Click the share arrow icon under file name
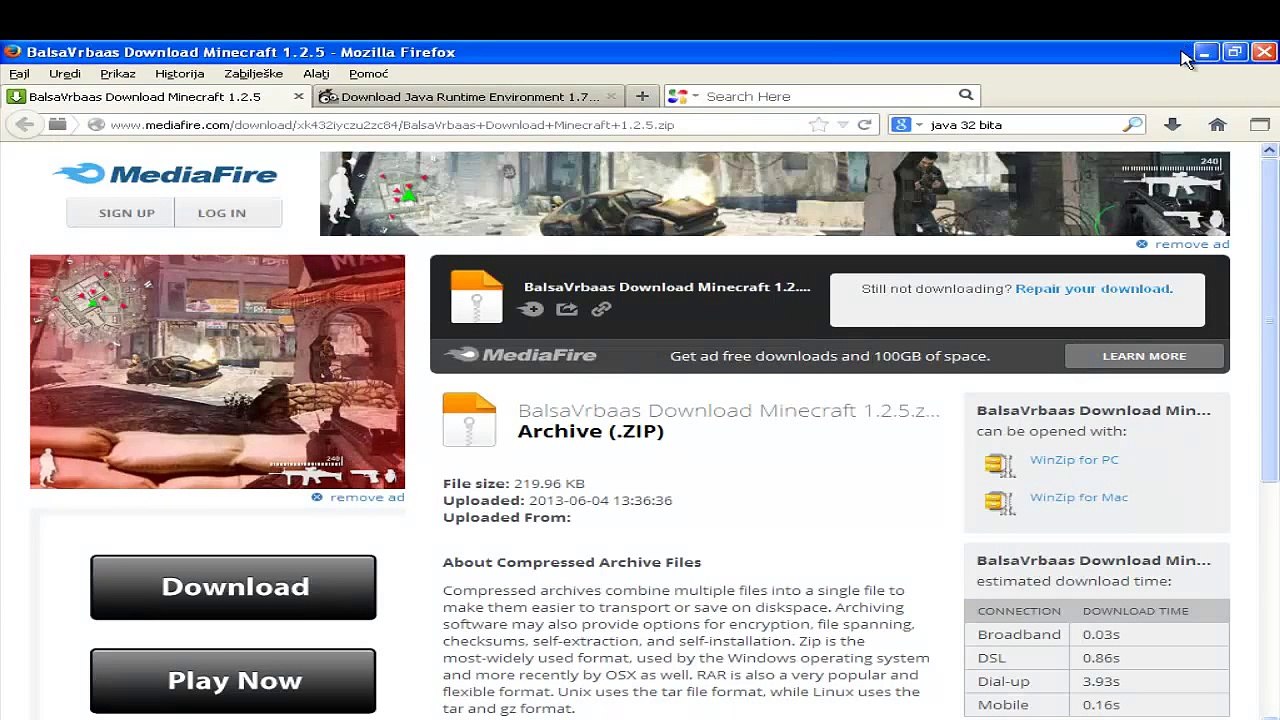 567,309
